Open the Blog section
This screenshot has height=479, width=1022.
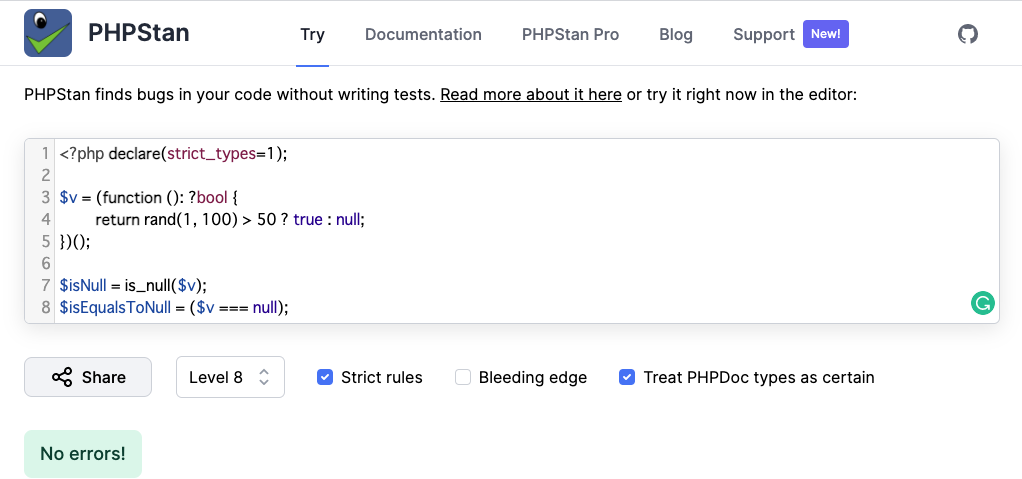coord(676,34)
